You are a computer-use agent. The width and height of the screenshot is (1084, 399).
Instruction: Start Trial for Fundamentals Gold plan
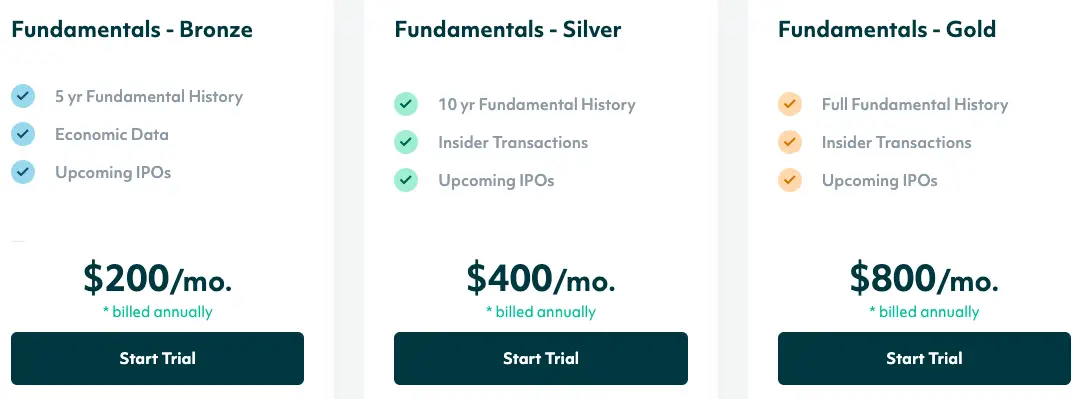(924, 358)
